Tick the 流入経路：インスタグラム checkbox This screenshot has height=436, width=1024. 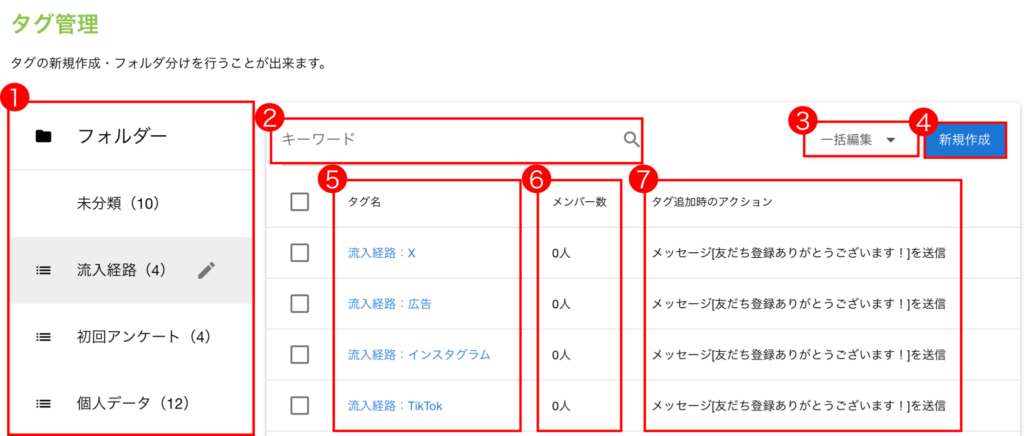(299, 354)
